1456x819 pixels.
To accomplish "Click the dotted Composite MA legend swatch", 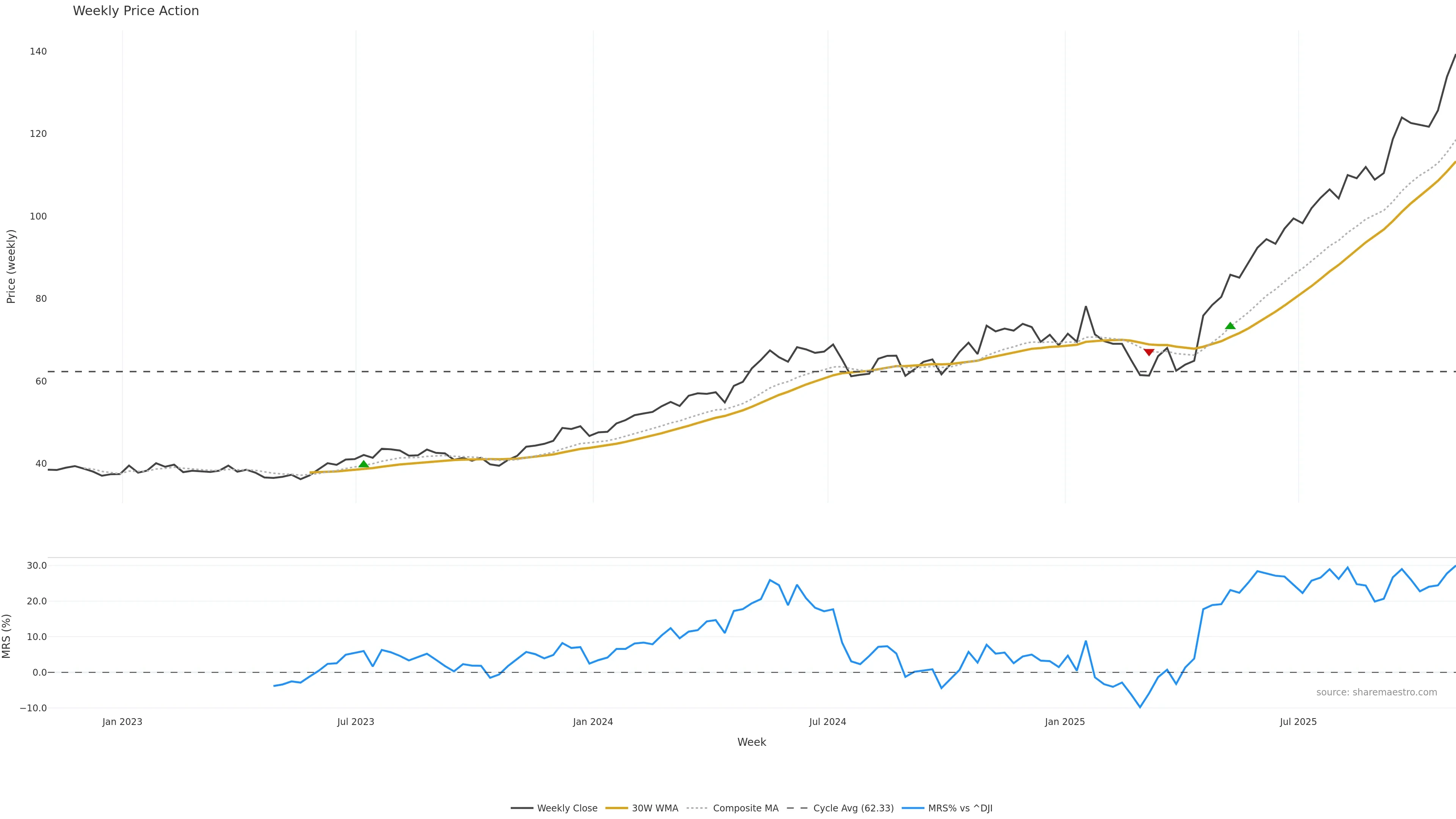I will 698,808.
